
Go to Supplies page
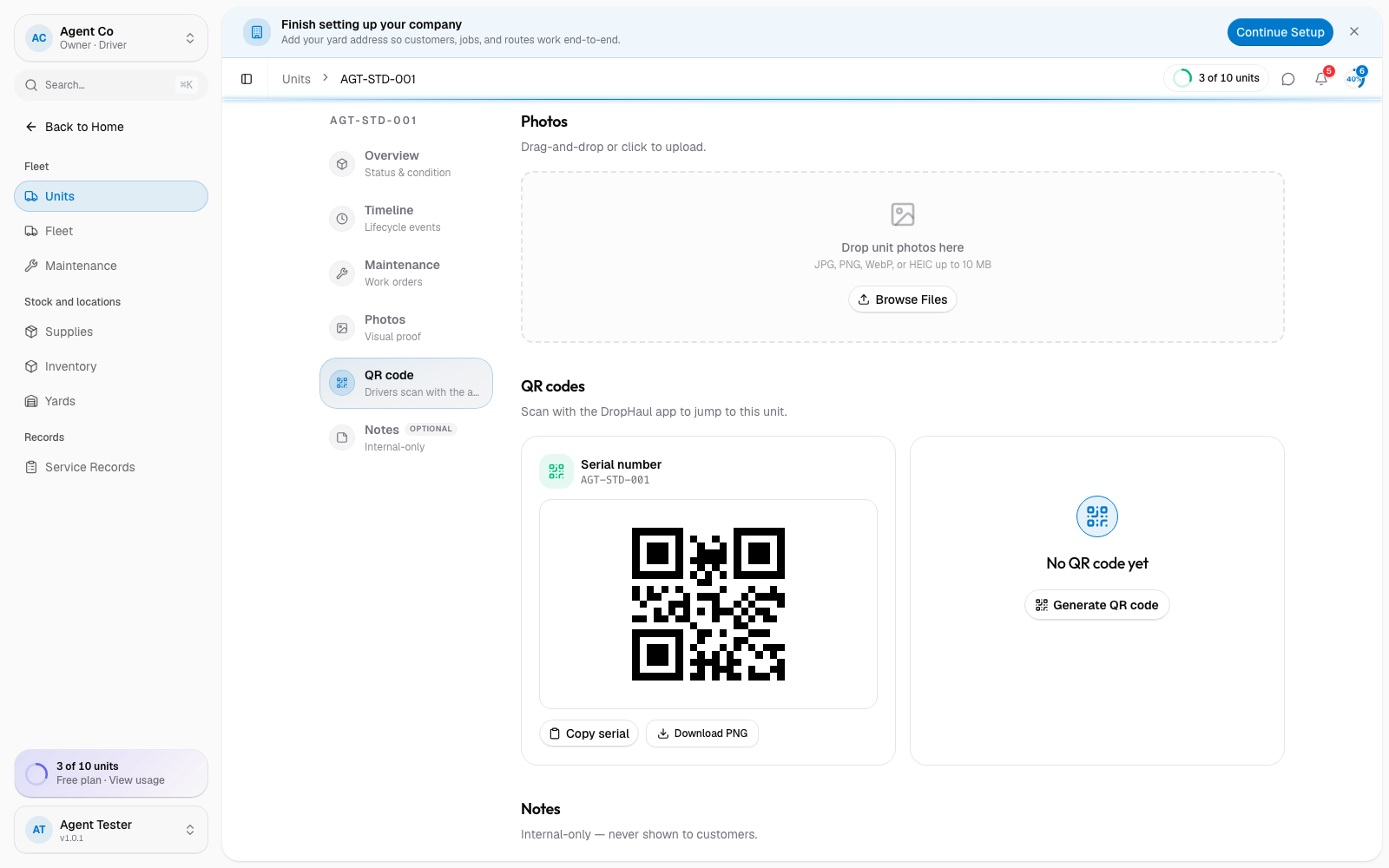tap(111, 332)
